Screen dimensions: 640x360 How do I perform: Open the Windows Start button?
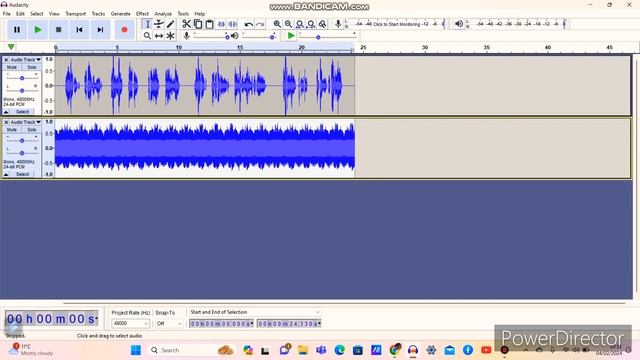(x=136, y=350)
